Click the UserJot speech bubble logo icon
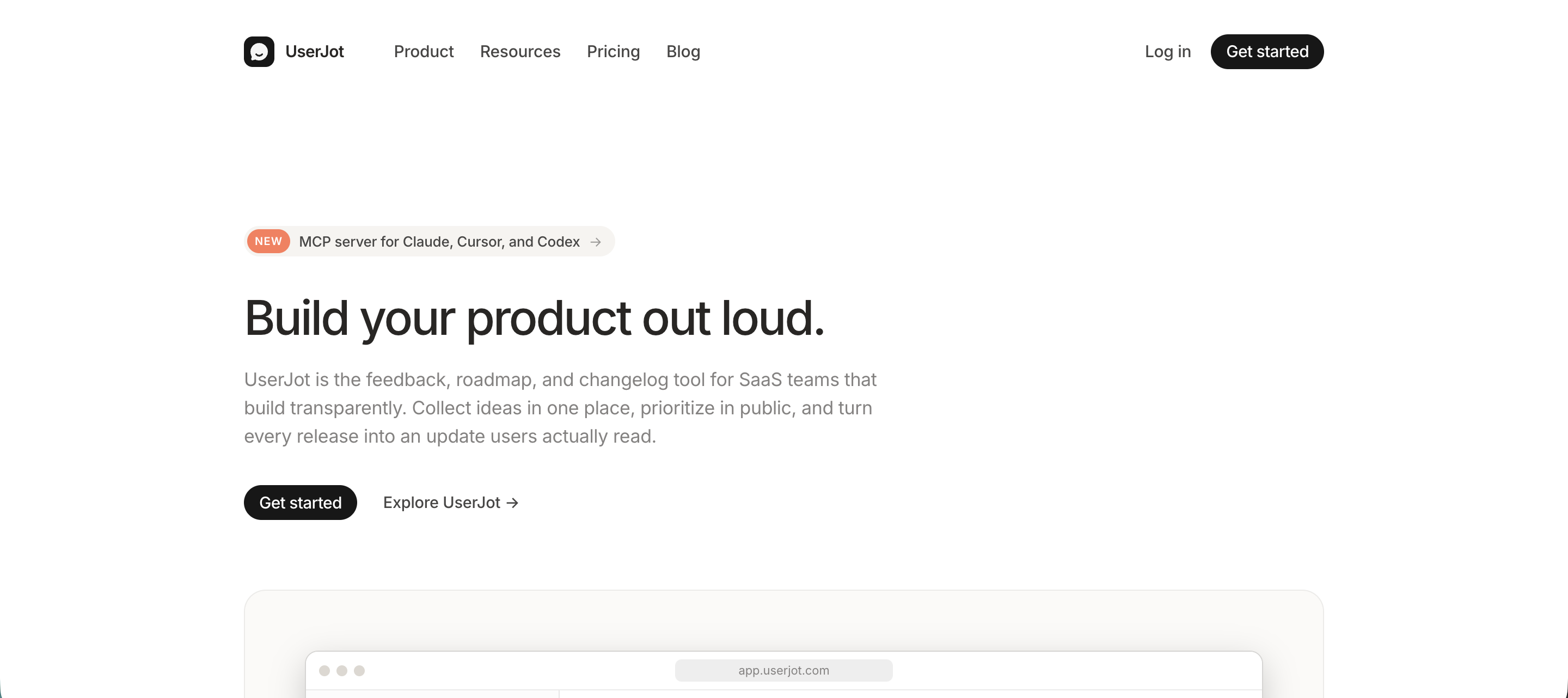 [259, 52]
